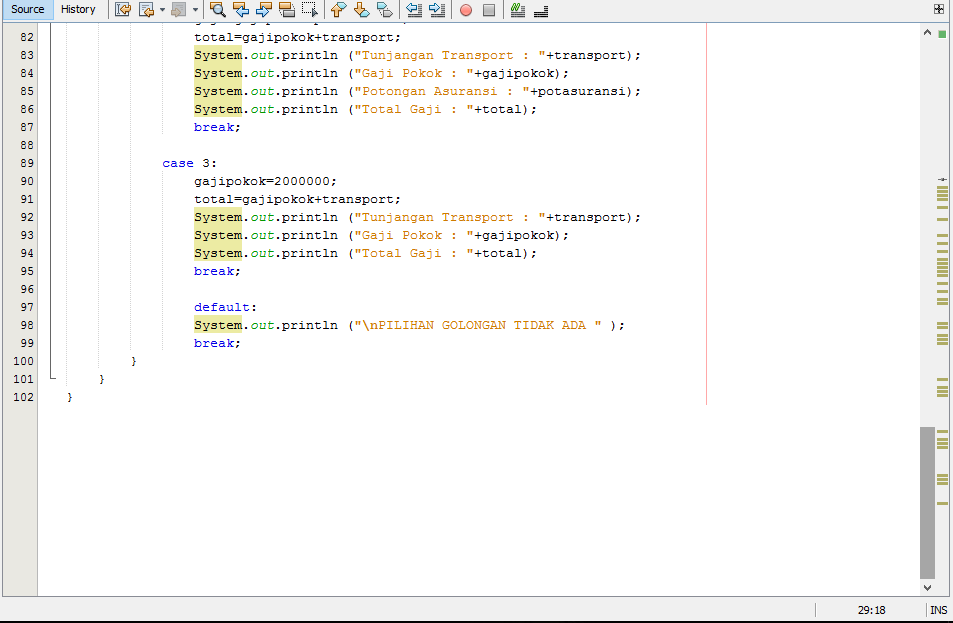
Task: Click 'total=gajipokok+transport;' on line 91
Action: (297, 199)
